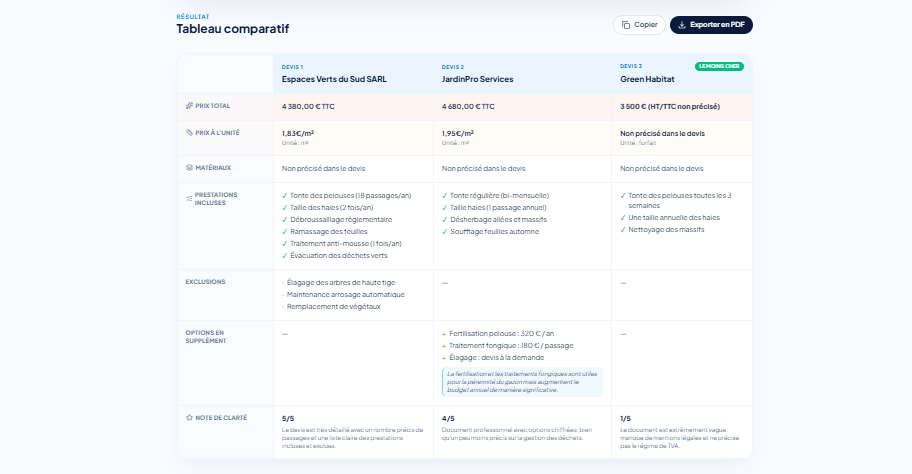Click the Prix à l'unité tag icon
This screenshot has width=912, height=474.
pyautogui.click(x=189, y=133)
